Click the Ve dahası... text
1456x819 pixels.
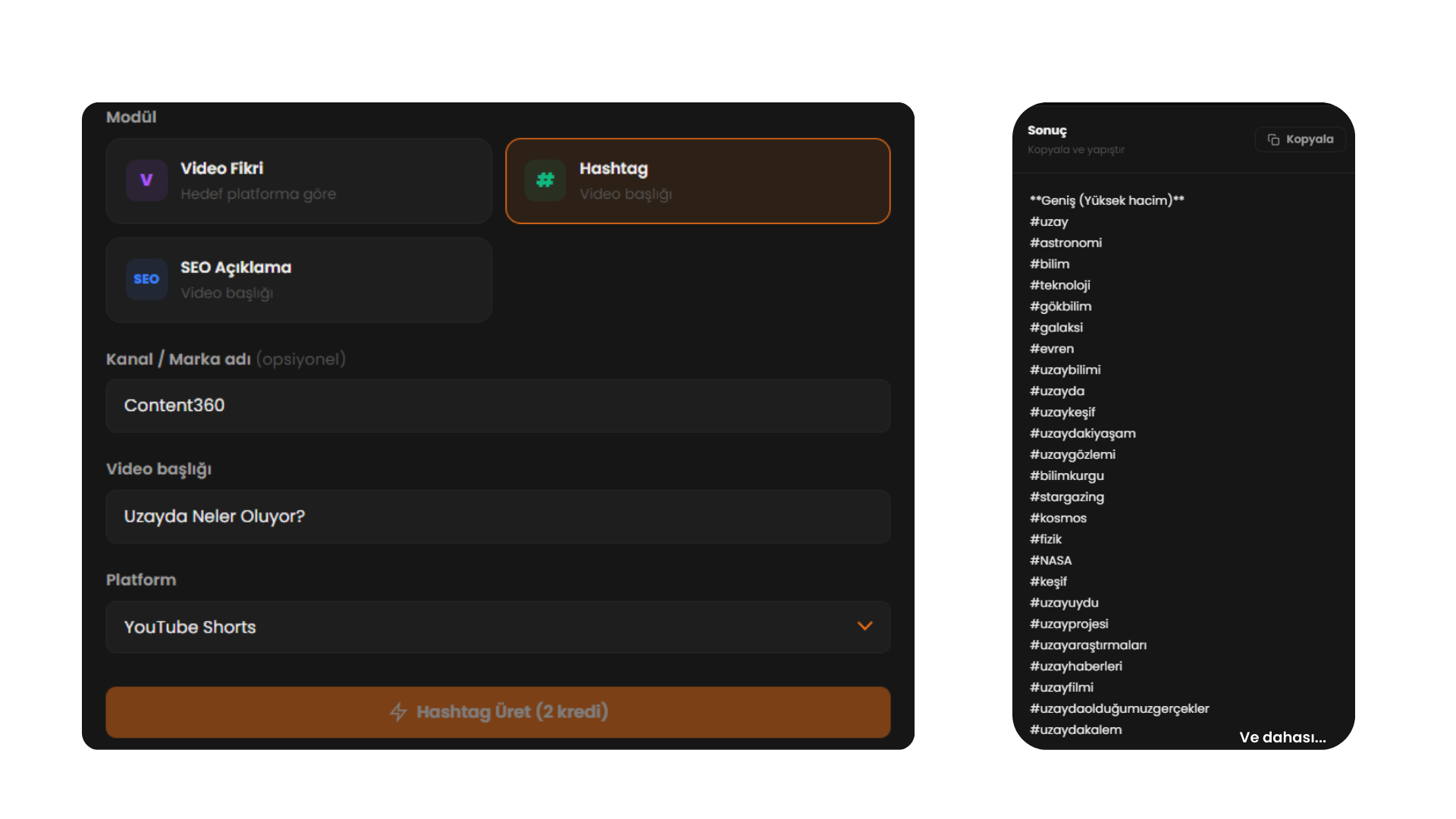tap(1282, 737)
